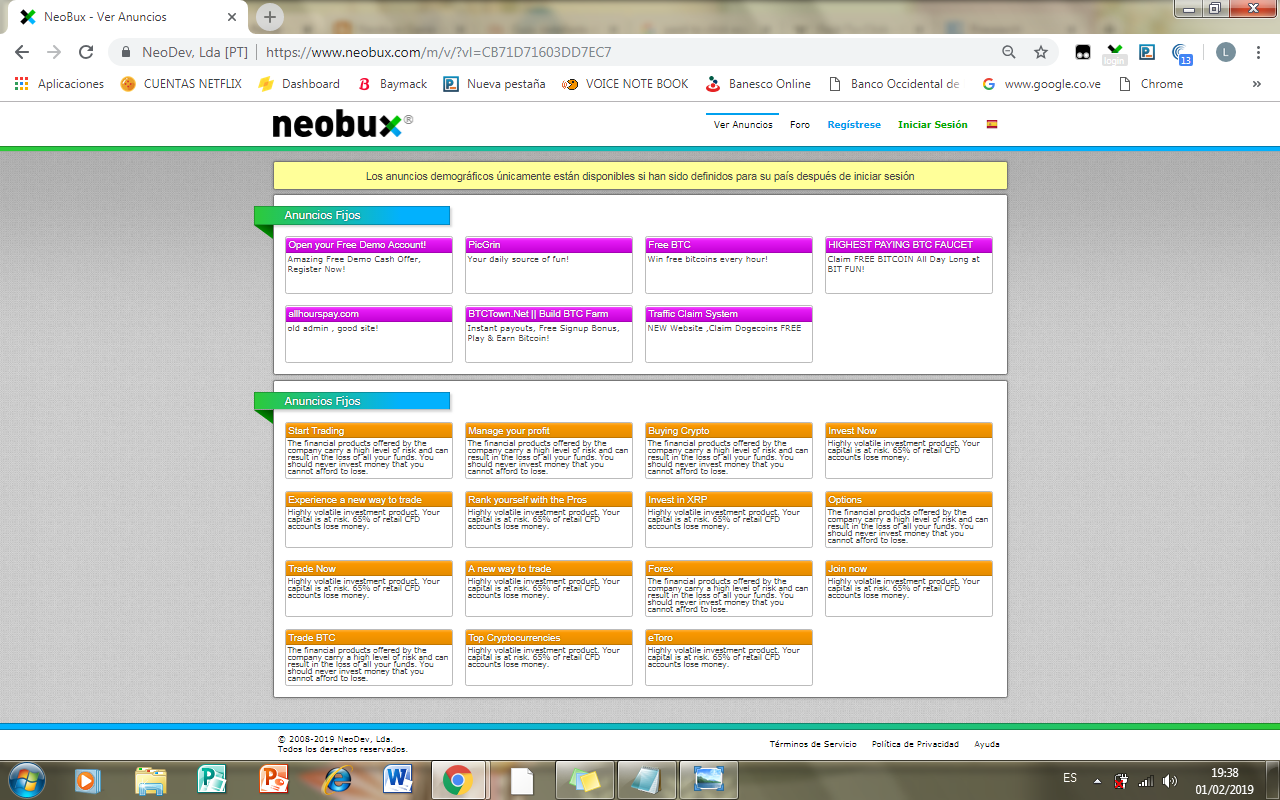Open the Rank yourself with the Pros ad
1280x800 pixels.
coord(549,520)
